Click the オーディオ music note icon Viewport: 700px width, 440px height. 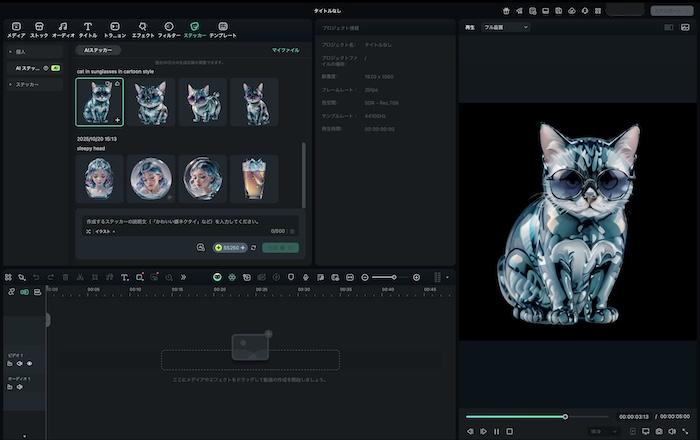pyautogui.click(x=63, y=29)
